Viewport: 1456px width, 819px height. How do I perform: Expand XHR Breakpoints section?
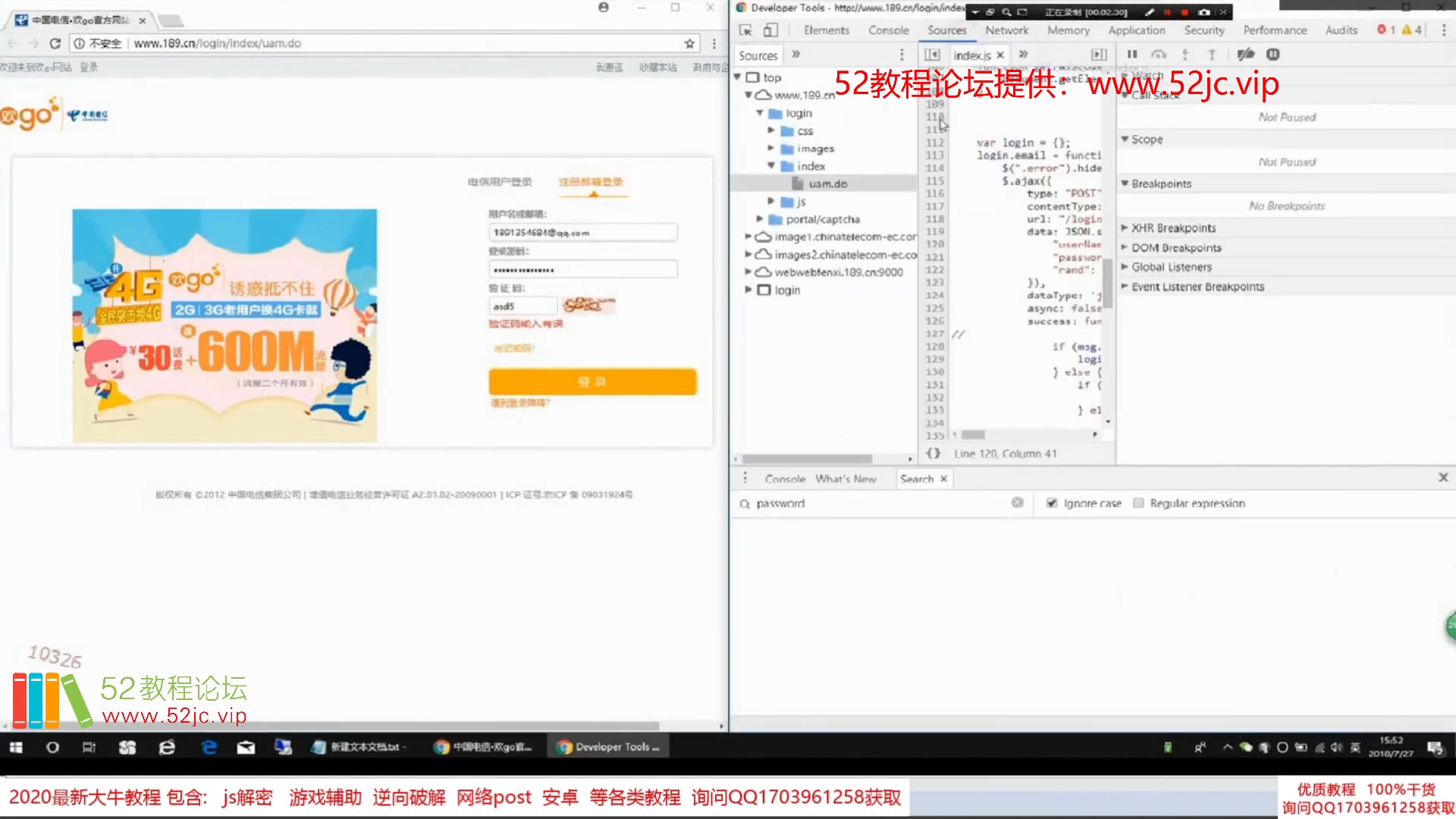click(x=1173, y=228)
